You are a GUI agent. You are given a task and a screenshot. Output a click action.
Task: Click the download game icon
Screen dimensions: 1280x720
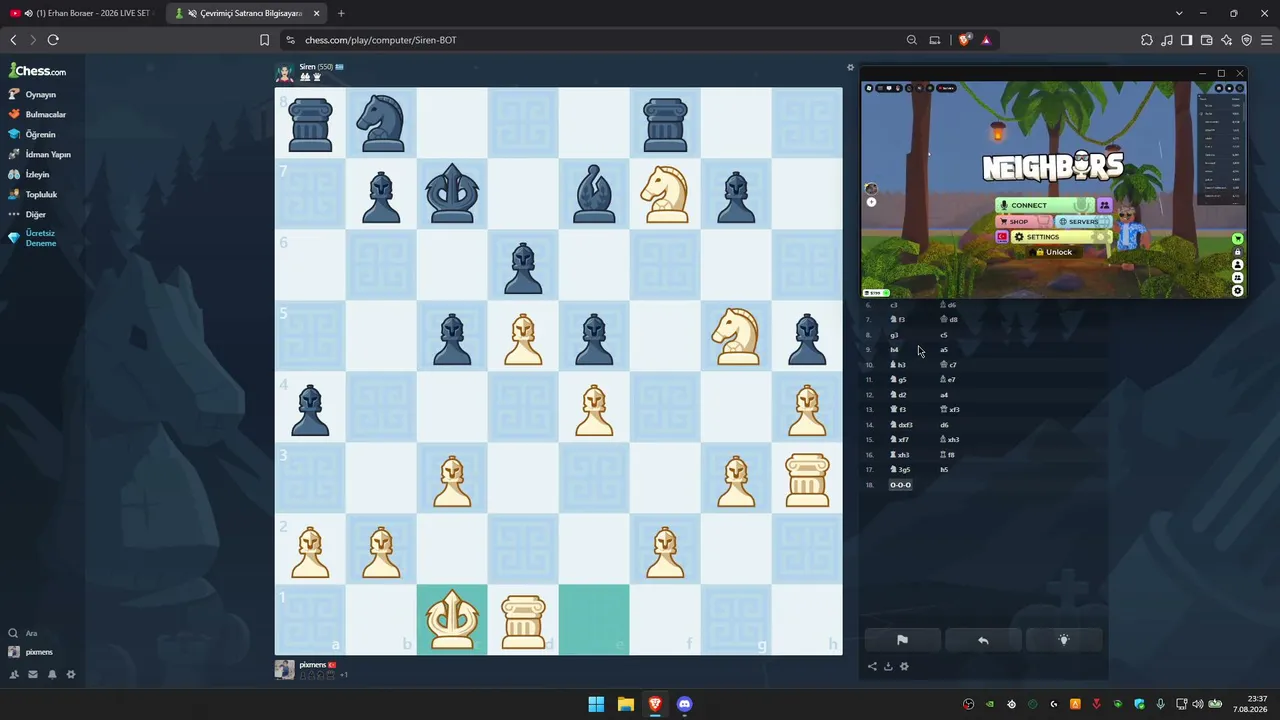[x=888, y=666]
